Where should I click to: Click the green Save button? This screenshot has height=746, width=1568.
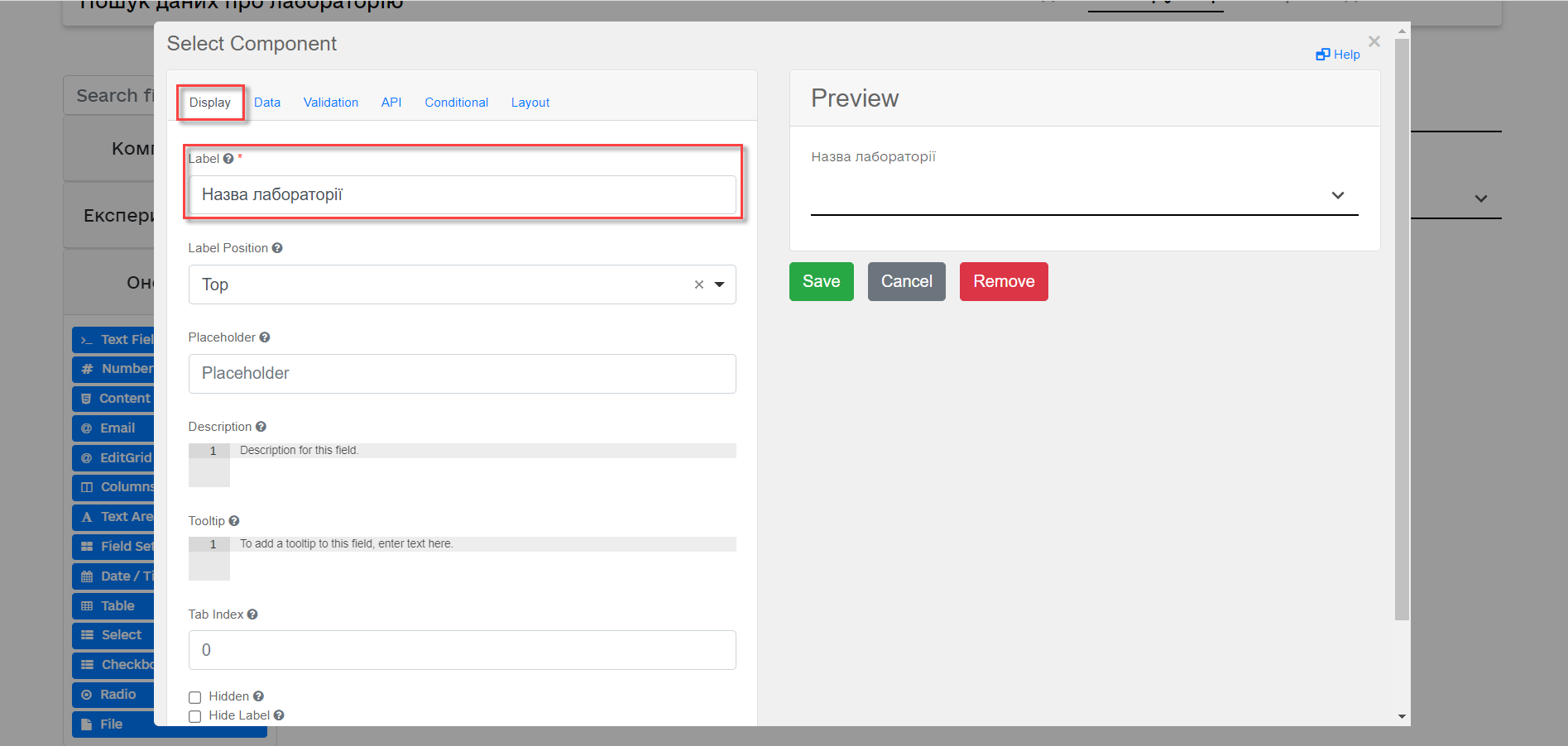point(822,281)
